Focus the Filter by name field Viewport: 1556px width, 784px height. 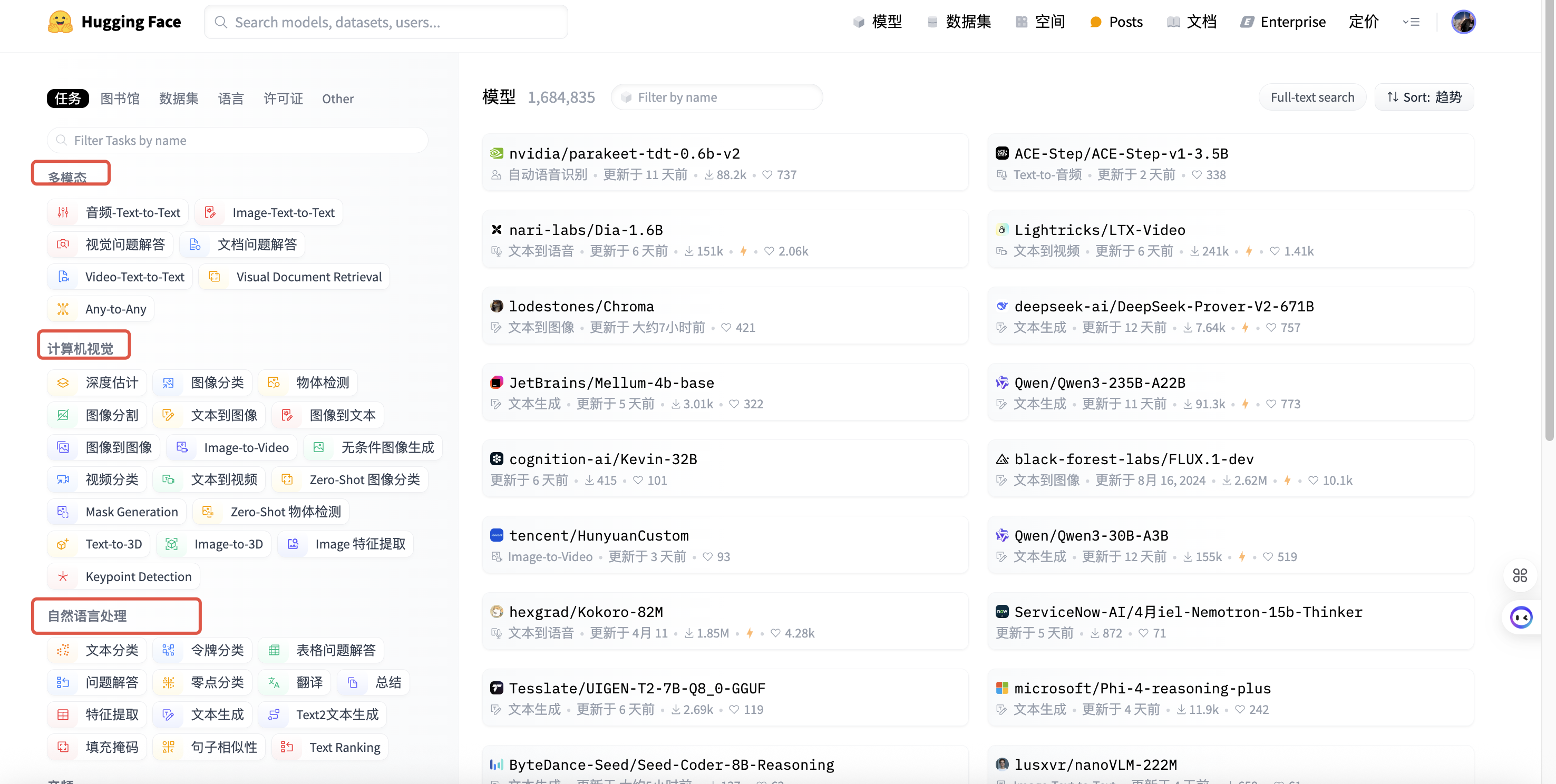[x=716, y=97]
